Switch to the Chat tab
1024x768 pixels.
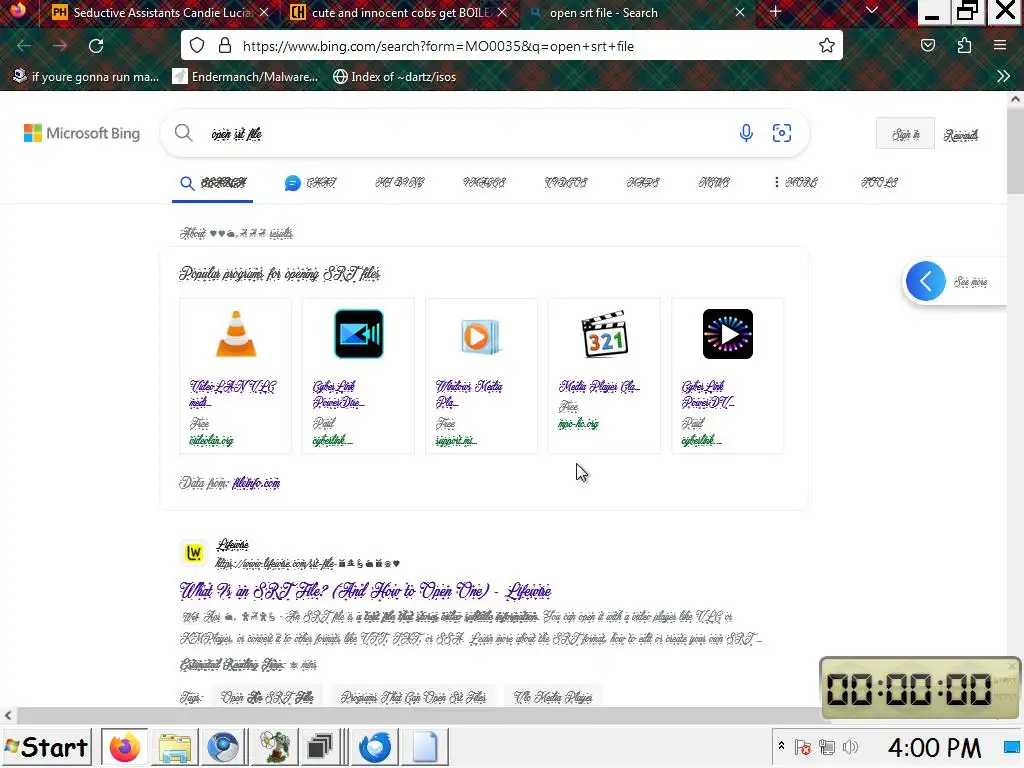310,183
